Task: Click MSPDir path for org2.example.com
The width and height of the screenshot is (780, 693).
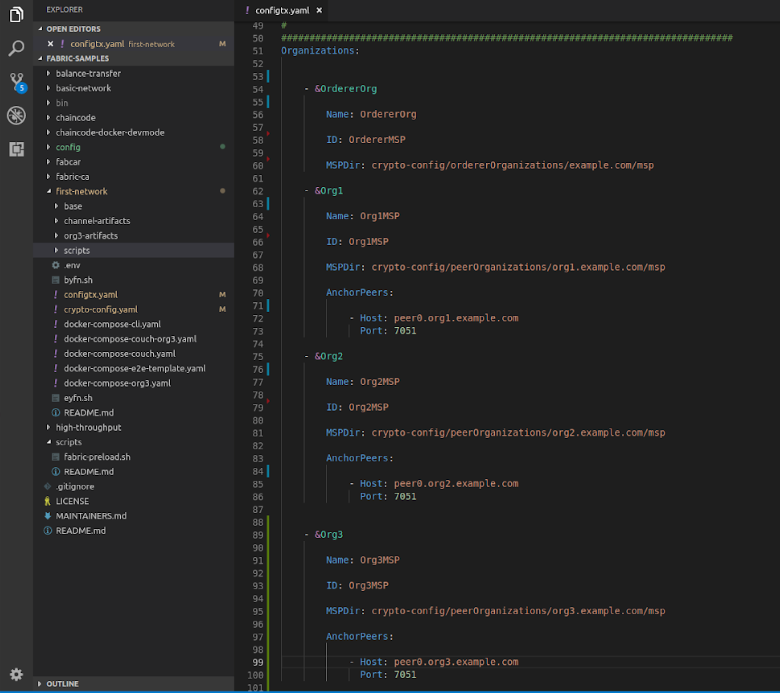Action: 518,433
